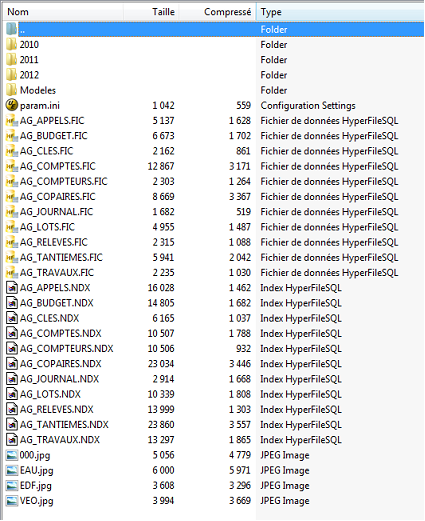Select the AG_LOTS.NDX index icon
425x521 pixels.
[x=12, y=394]
